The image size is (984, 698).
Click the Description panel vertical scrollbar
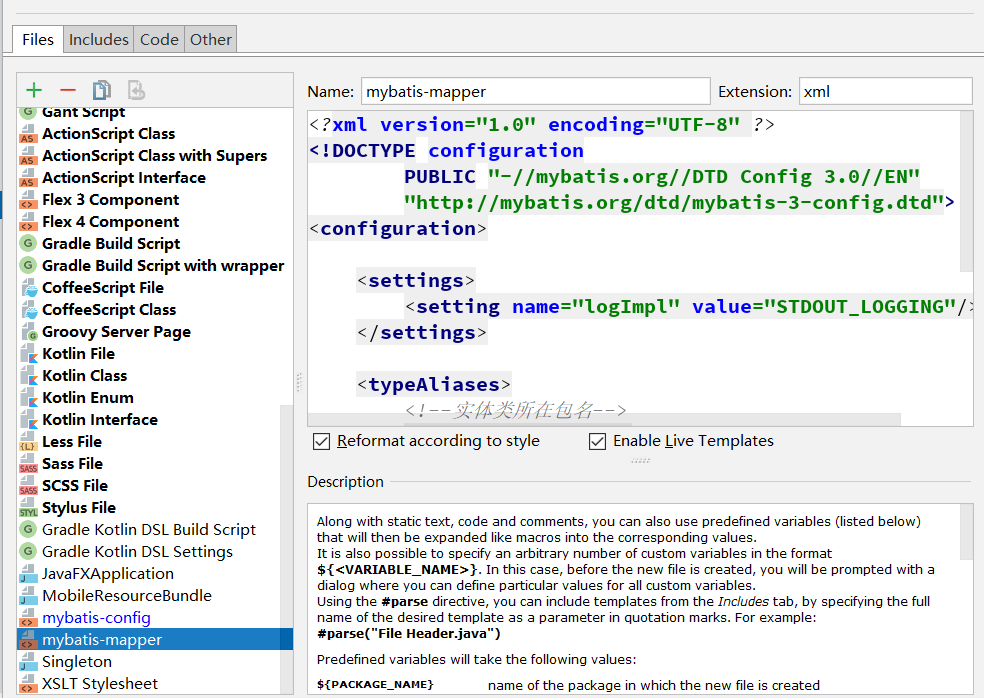coord(966,532)
